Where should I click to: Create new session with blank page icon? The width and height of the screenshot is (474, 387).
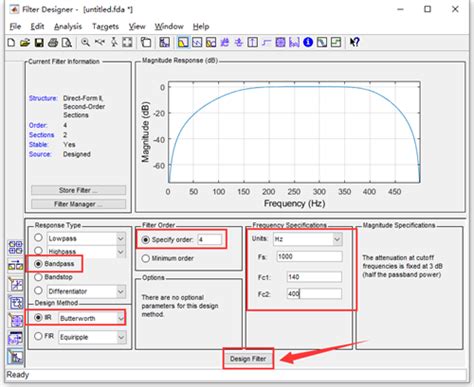[11, 42]
